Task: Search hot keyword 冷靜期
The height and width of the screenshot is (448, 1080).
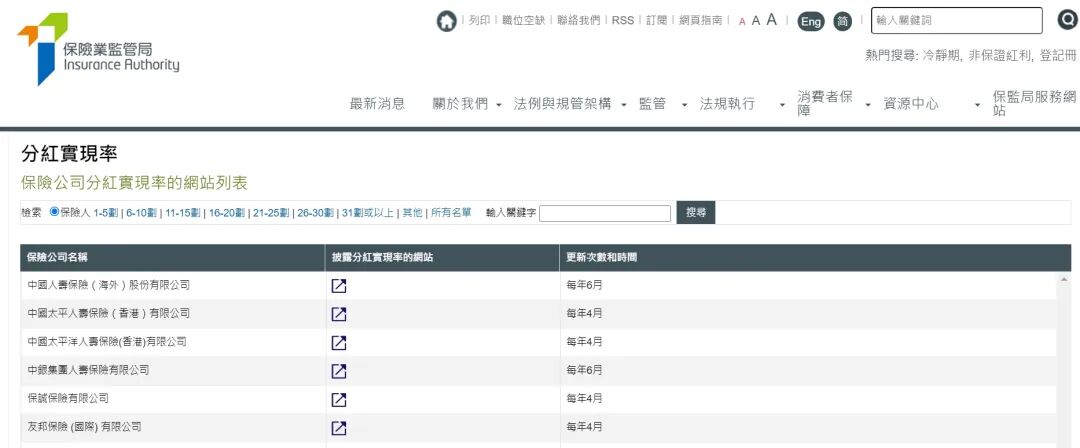Action: [942, 56]
